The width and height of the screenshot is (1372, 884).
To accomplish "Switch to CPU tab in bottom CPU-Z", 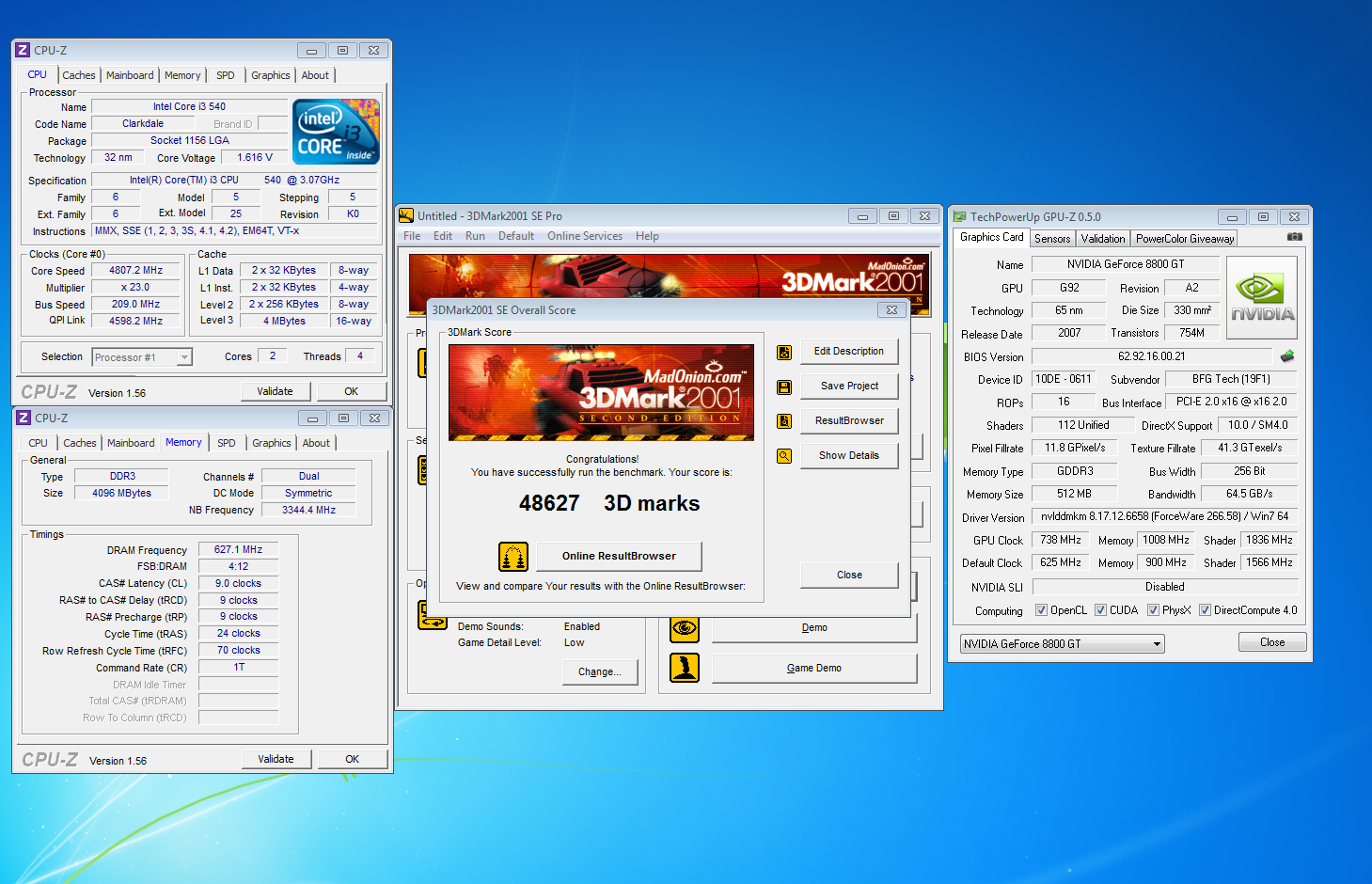I will [x=39, y=443].
